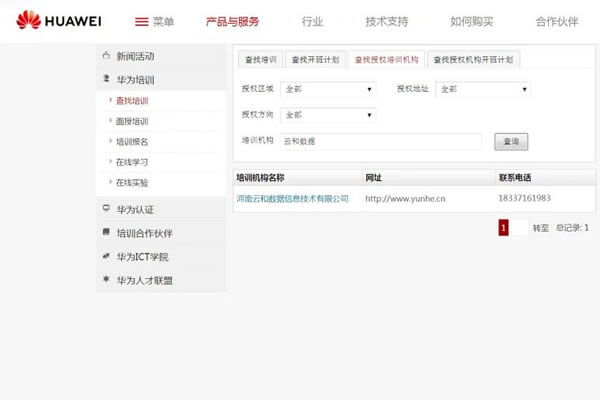Select 查找培训 in the sidebar
Image resolution: width=600 pixels, height=400 pixels.
click(132, 101)
